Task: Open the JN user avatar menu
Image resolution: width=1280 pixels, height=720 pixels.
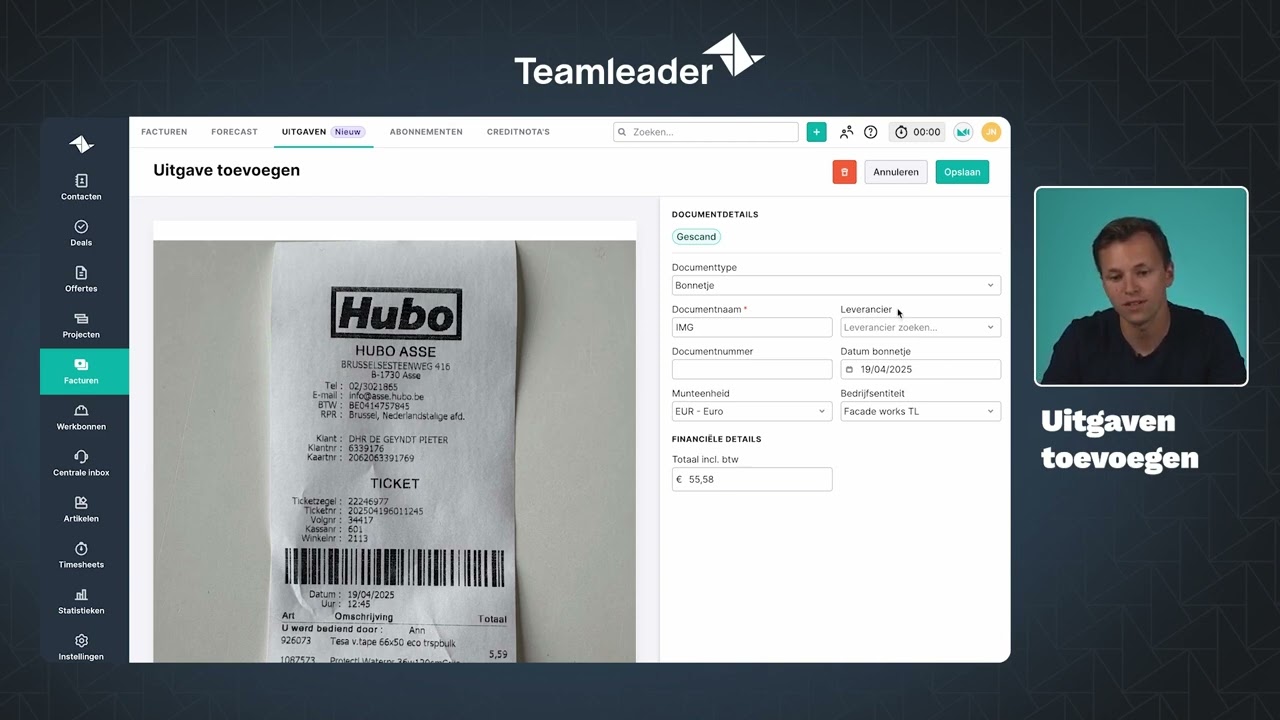Action: point(991,132)
